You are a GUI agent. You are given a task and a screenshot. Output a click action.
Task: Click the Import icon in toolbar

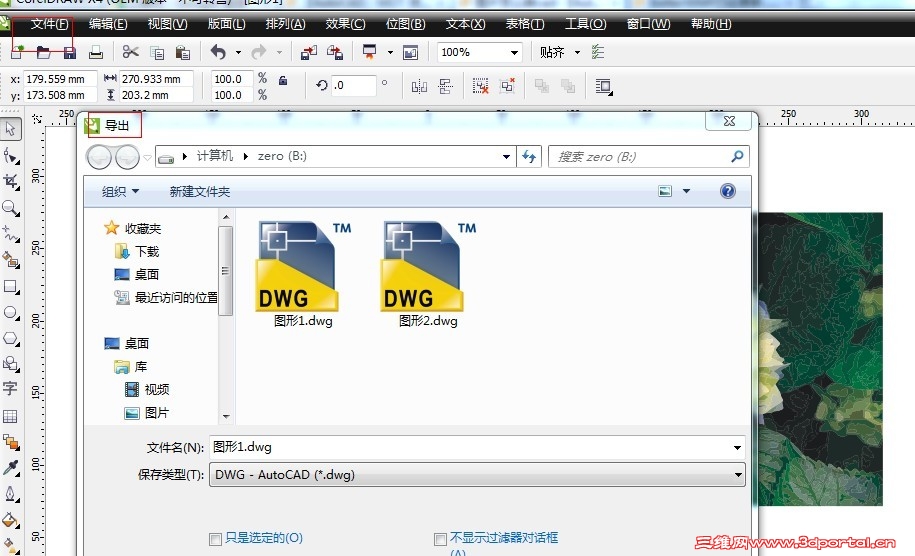pos(309,53)
